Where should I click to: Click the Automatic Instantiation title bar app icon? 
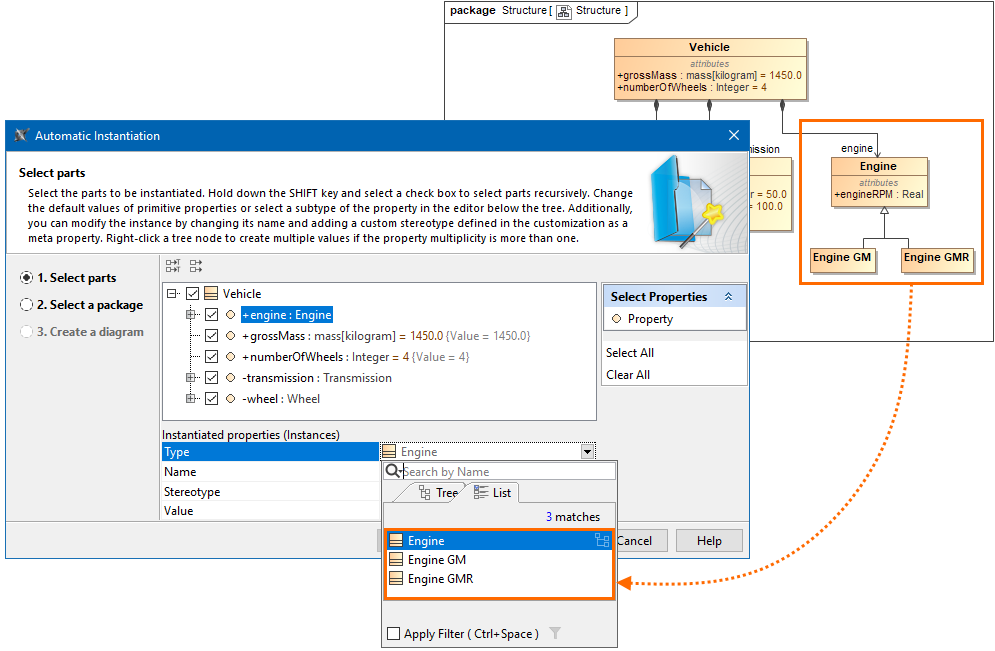22,135
